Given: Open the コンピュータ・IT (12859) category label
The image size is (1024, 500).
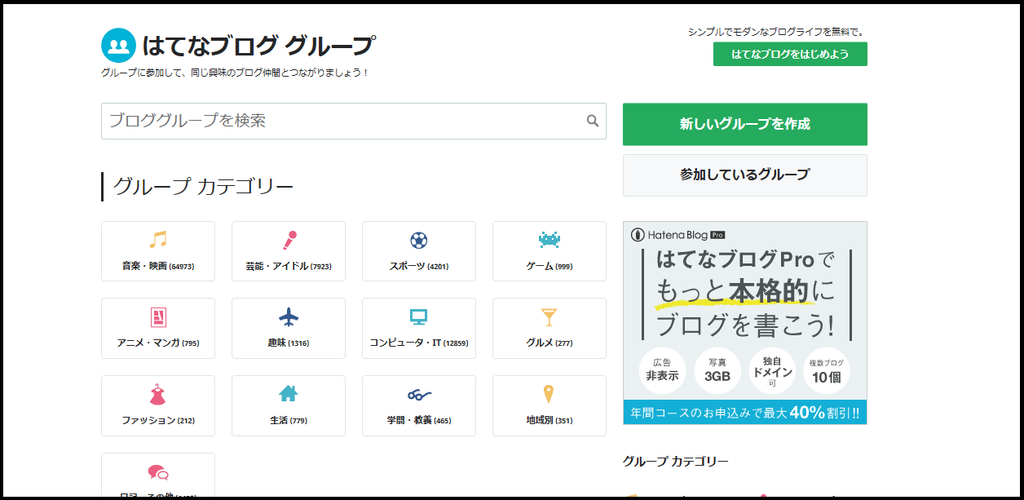Looking at the screenshot, I should pos(419,343).
